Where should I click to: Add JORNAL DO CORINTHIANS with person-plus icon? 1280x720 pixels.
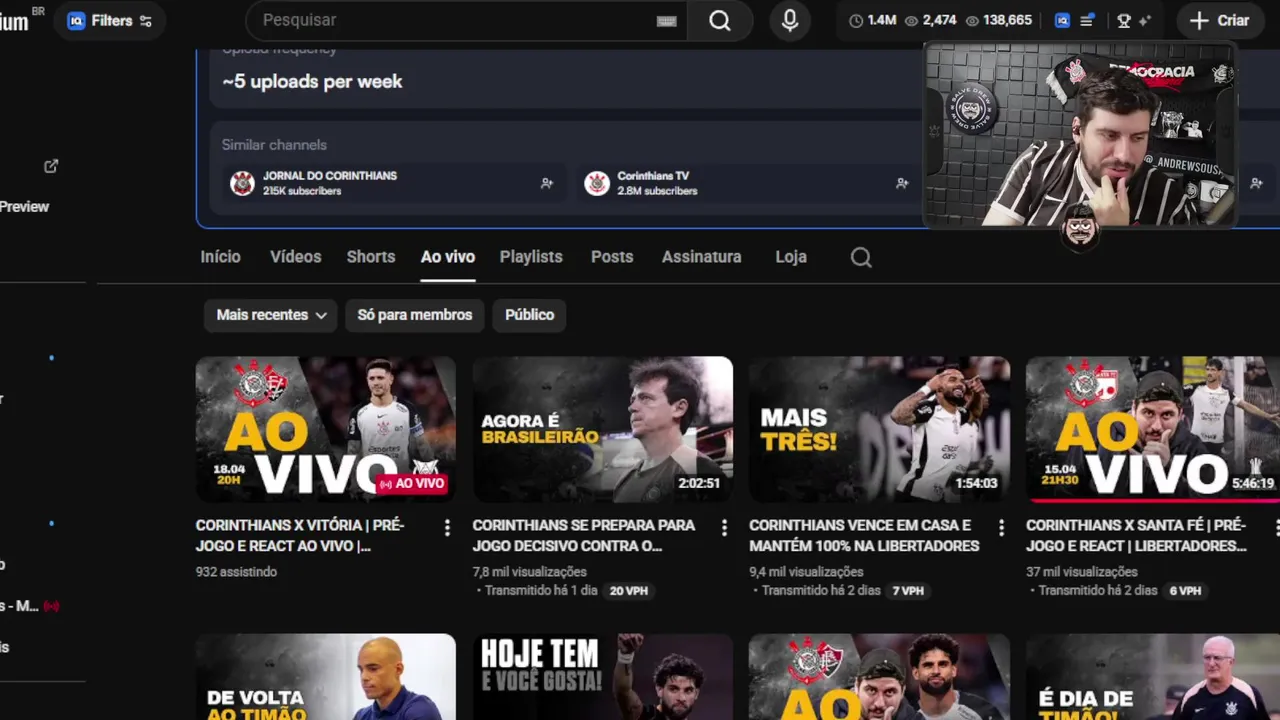[x=547, y=183]
